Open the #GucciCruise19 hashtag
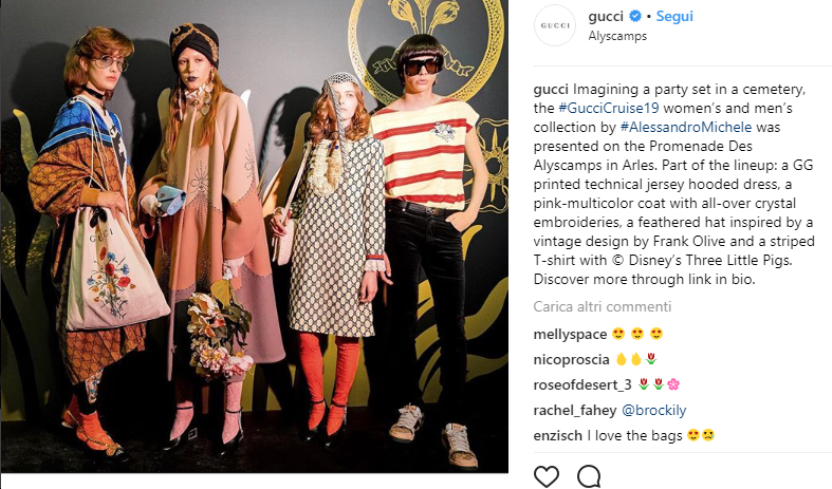Image resolution: width=832 pixels, height=489 pixels. click(609, 108)
